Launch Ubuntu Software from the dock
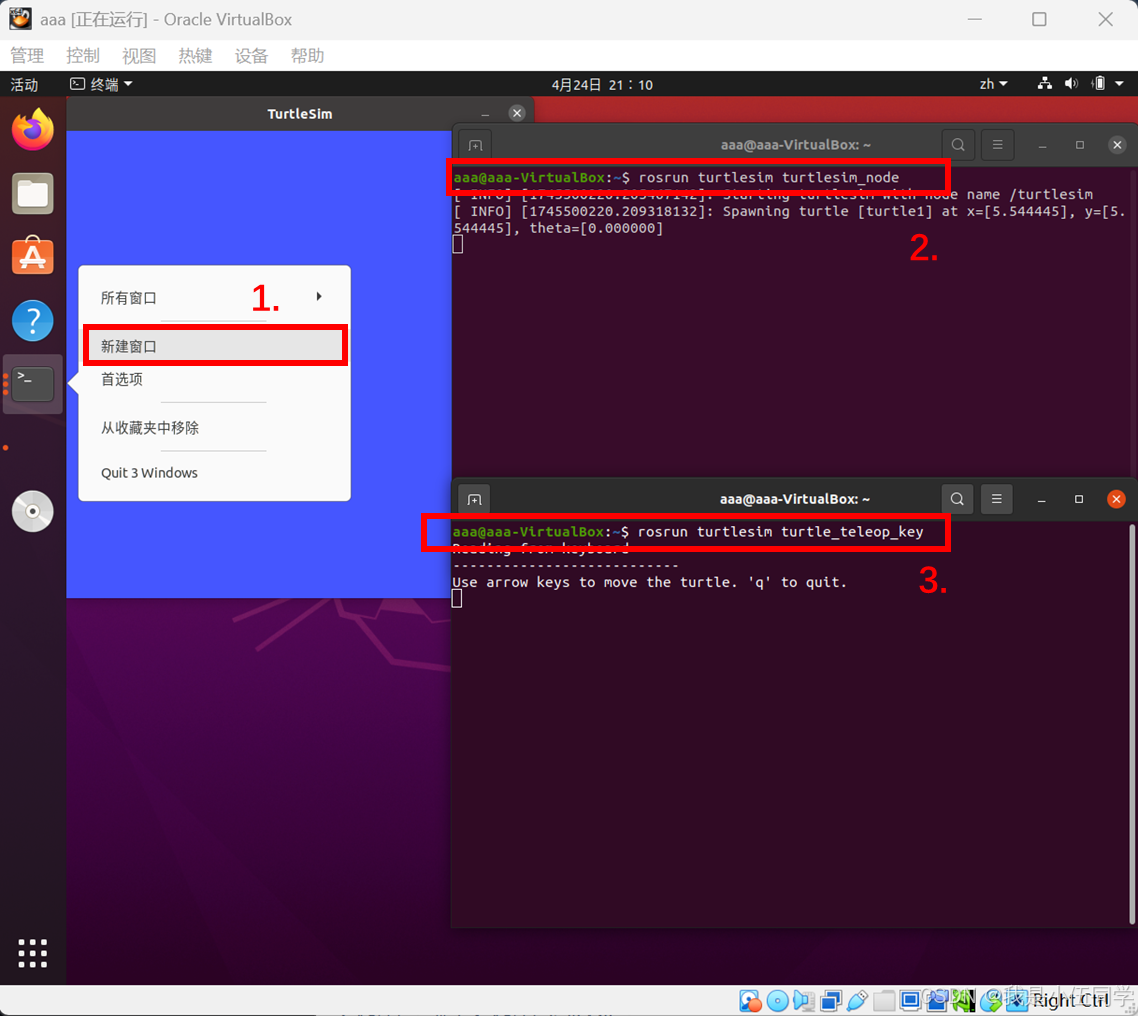The image size is (1138, 1016). pyautogui.click(x=33, y=256)
